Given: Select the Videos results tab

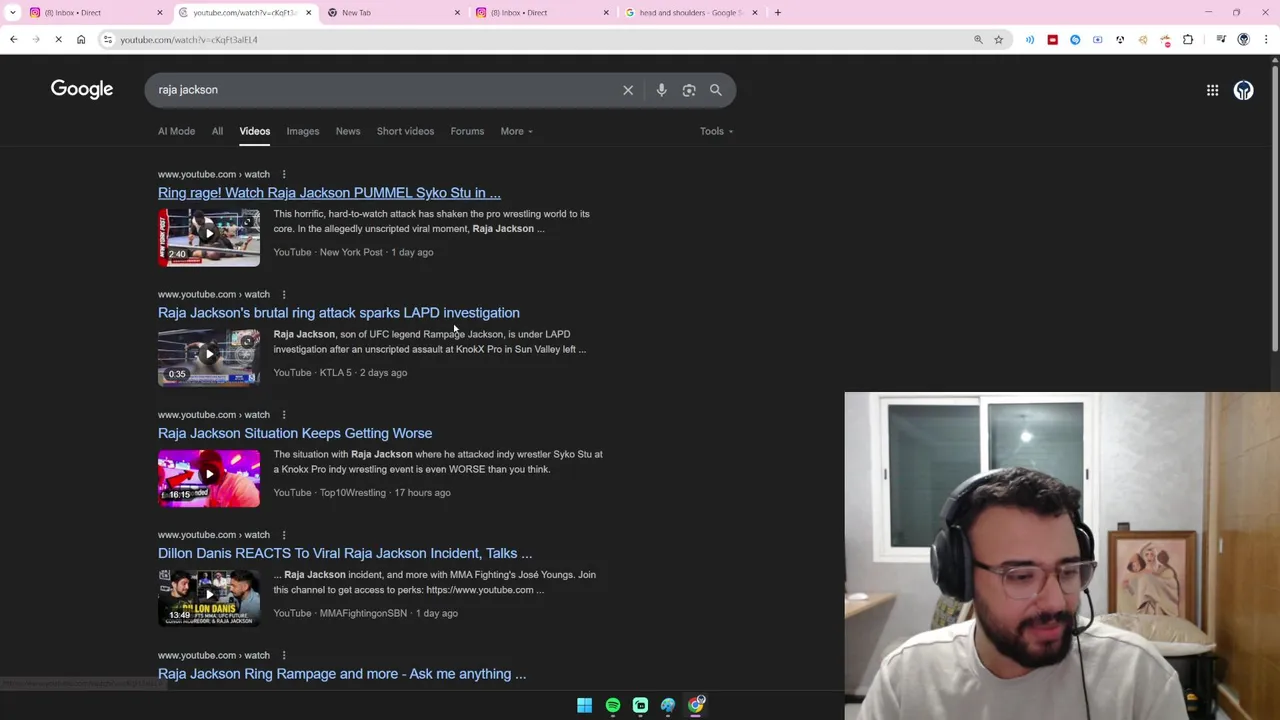Looking at the screenshot, I should click(x=254, y=131).
